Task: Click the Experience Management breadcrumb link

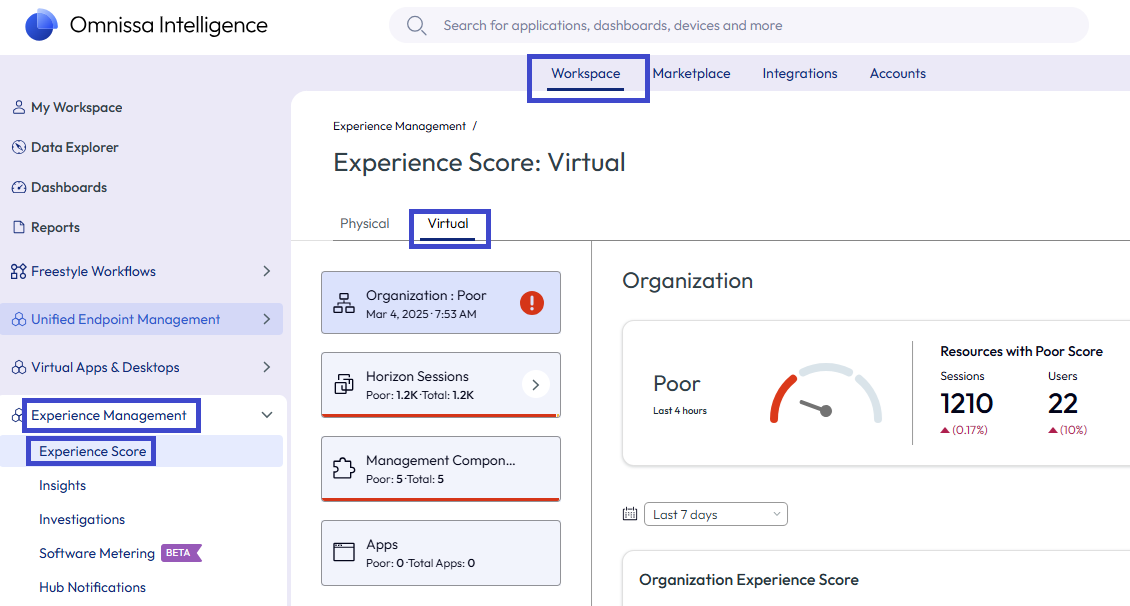Action: point(399,126)
